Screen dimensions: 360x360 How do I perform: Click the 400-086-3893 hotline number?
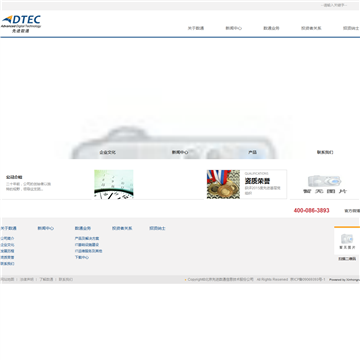coord(311,211)
